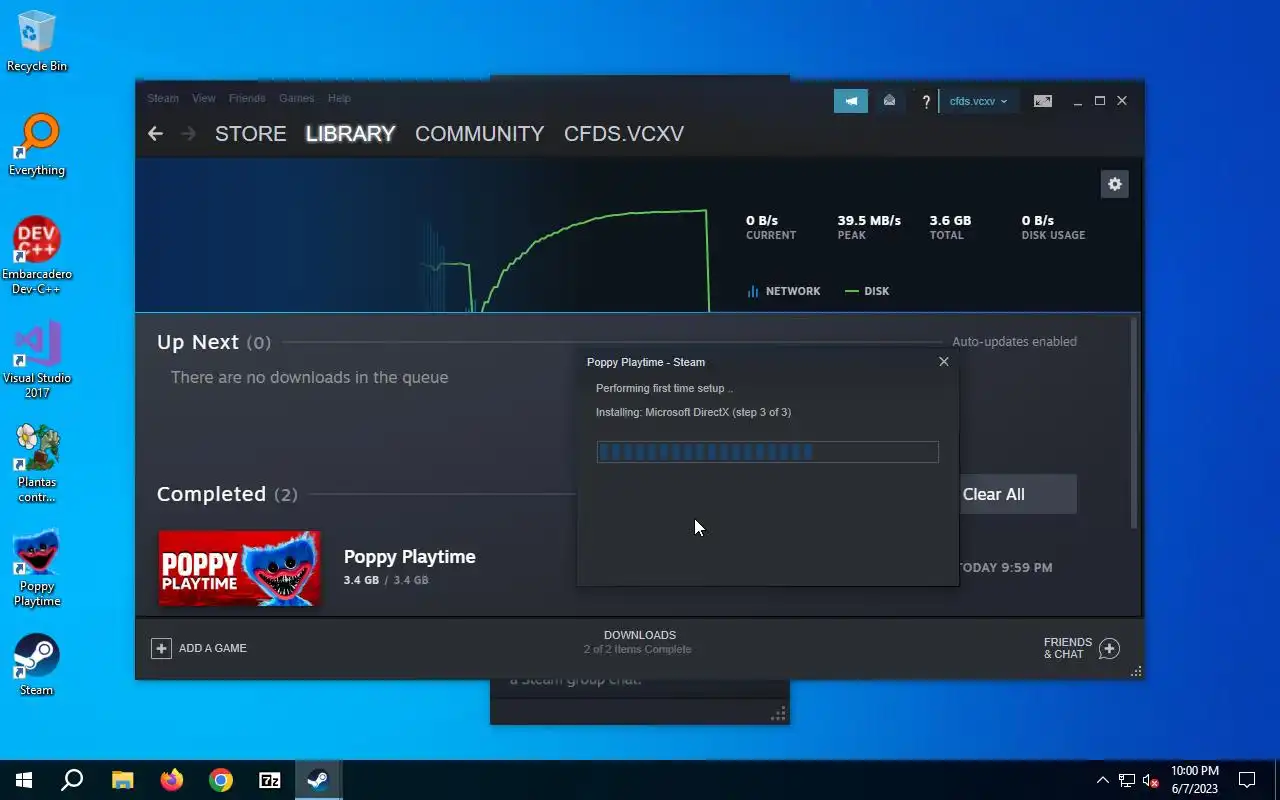Screen dimensions: 1280x800
Task: Toggle the DISK graph legend
Action: coord(867,291)
